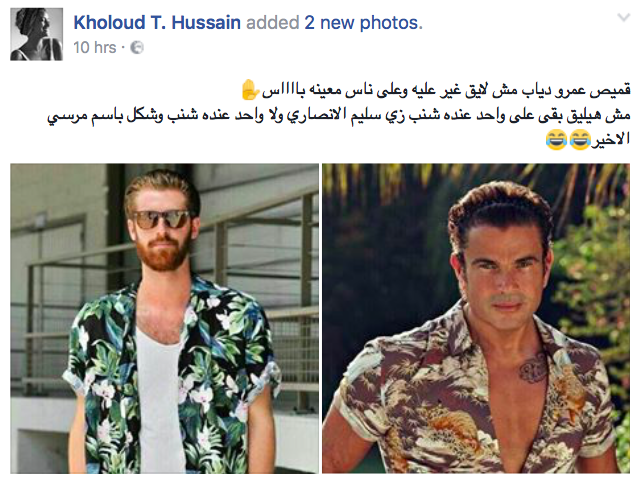Click the word "added" in the post header
The width and height of the screenshot is (640, 481).
[x=273, y=22]
